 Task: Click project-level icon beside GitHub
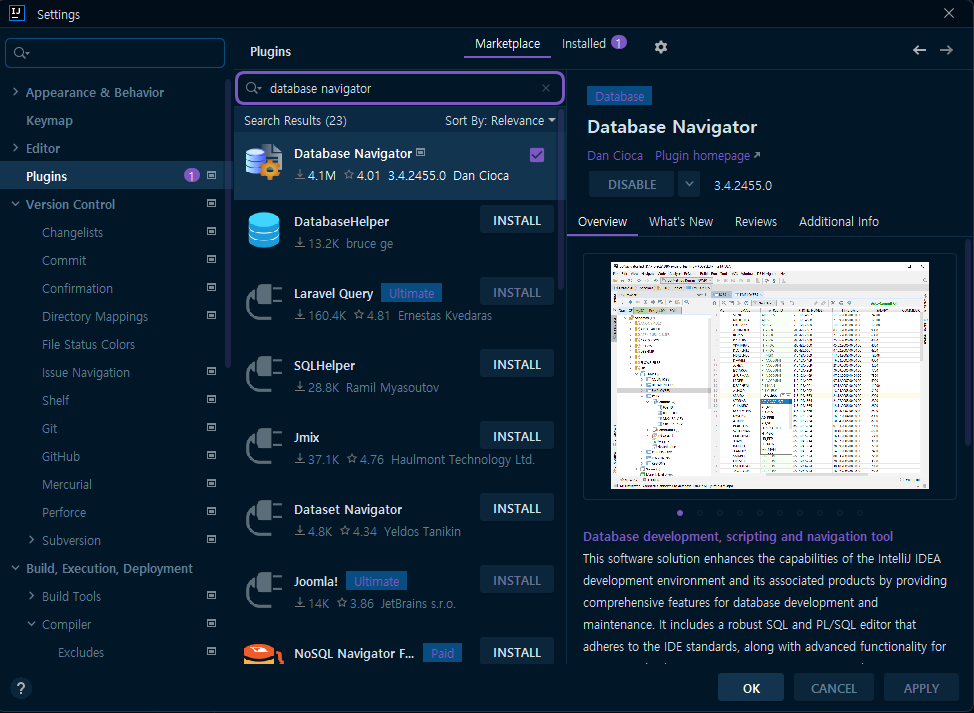(x=211, y=455)
